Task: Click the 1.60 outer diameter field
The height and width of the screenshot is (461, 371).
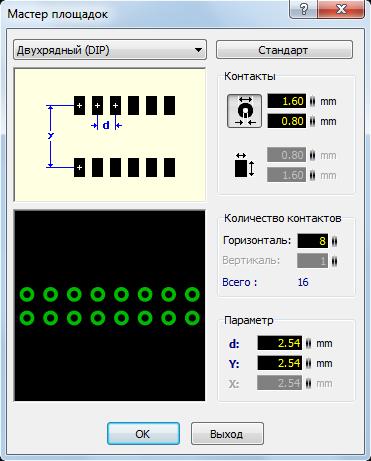Action: (x=287, y=101)
